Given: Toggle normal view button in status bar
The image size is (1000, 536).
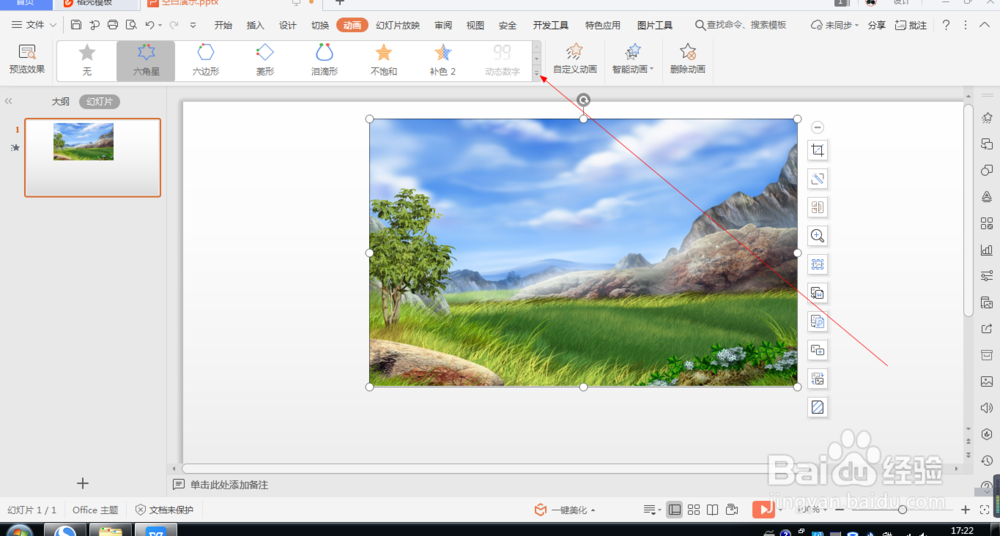Looking at the screenshot, I should [674, 509].
